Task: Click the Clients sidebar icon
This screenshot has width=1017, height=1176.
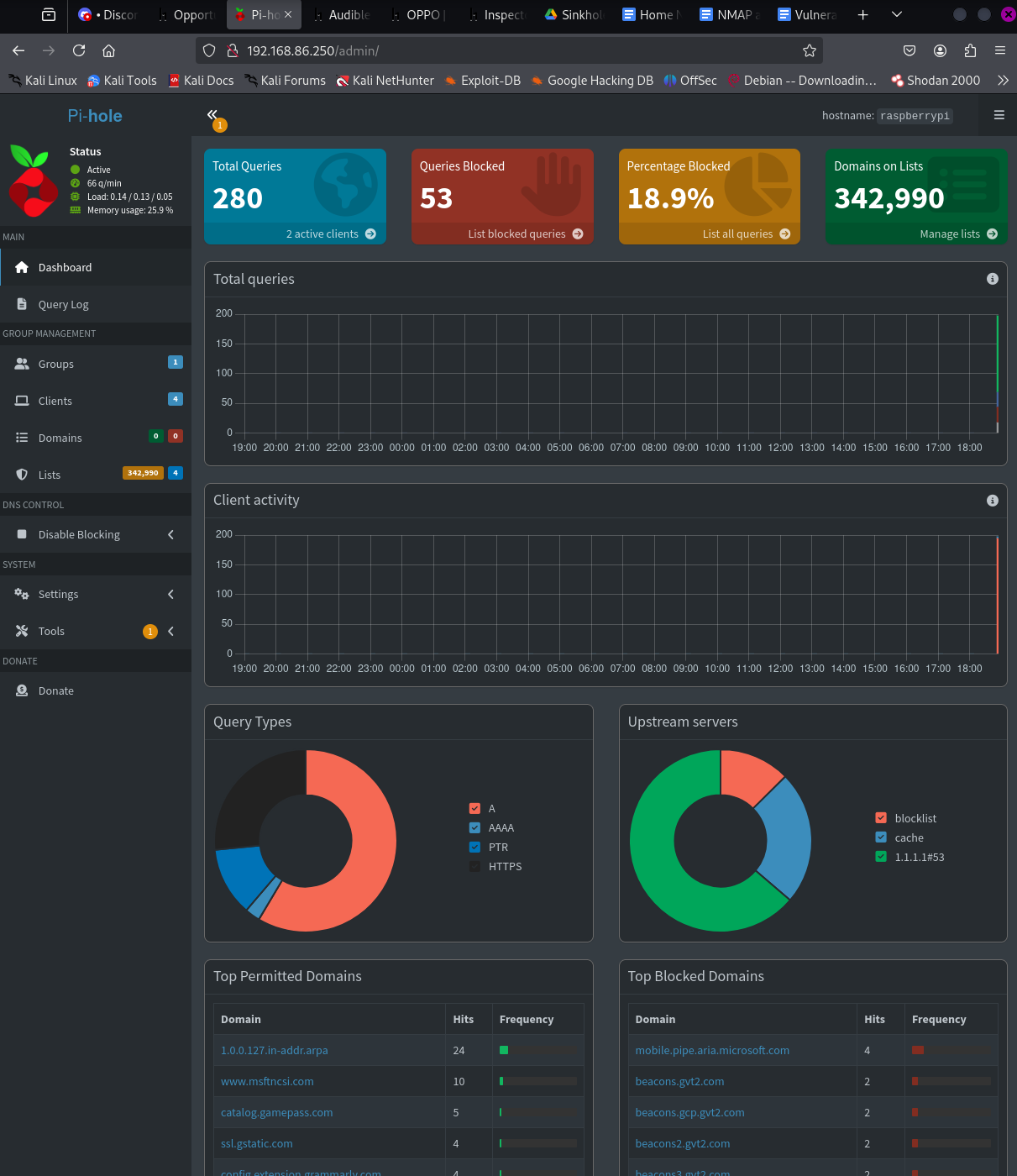Action: click(x=21, y=401)
